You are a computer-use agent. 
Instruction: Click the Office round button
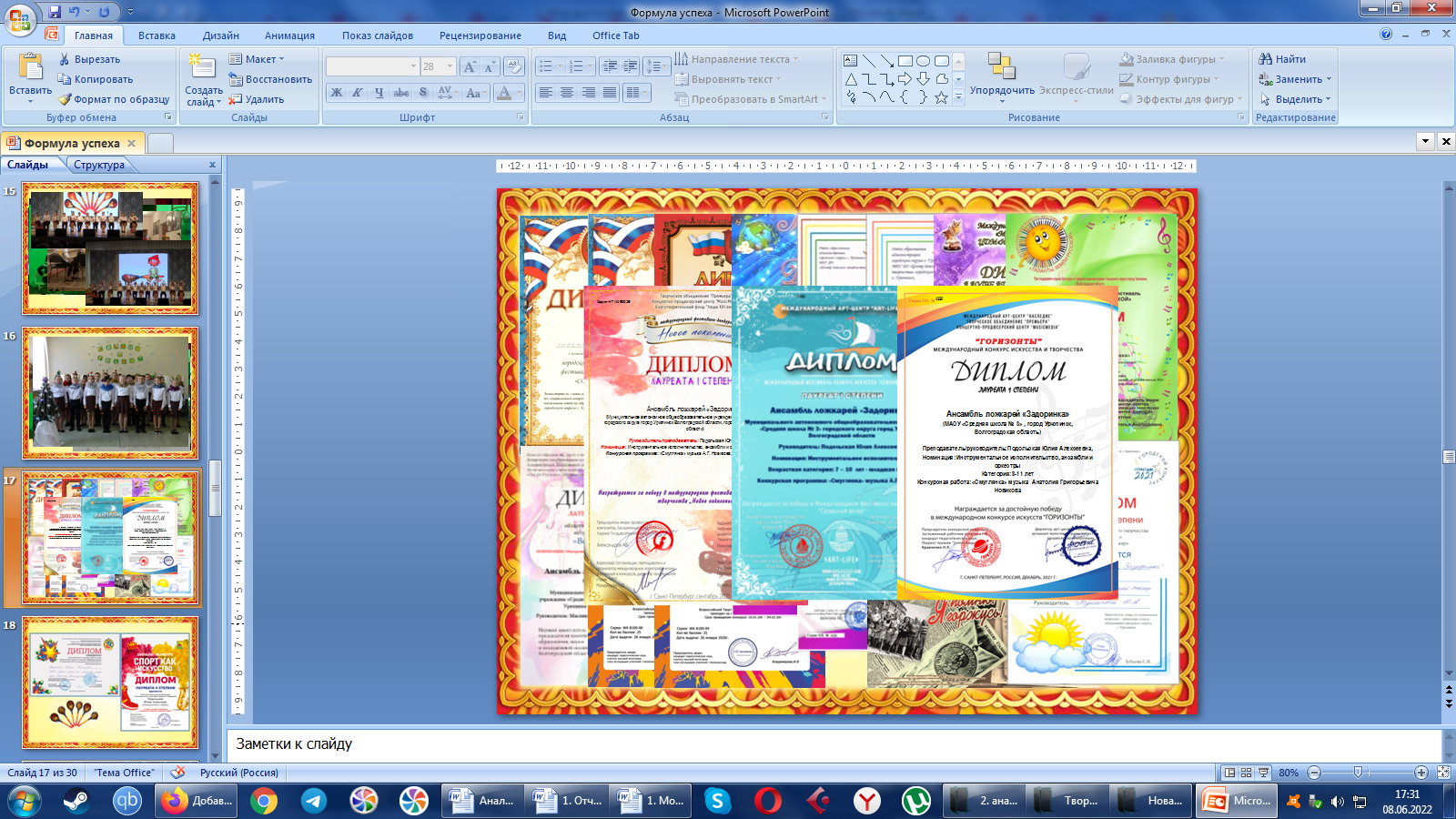coord(20,18)
